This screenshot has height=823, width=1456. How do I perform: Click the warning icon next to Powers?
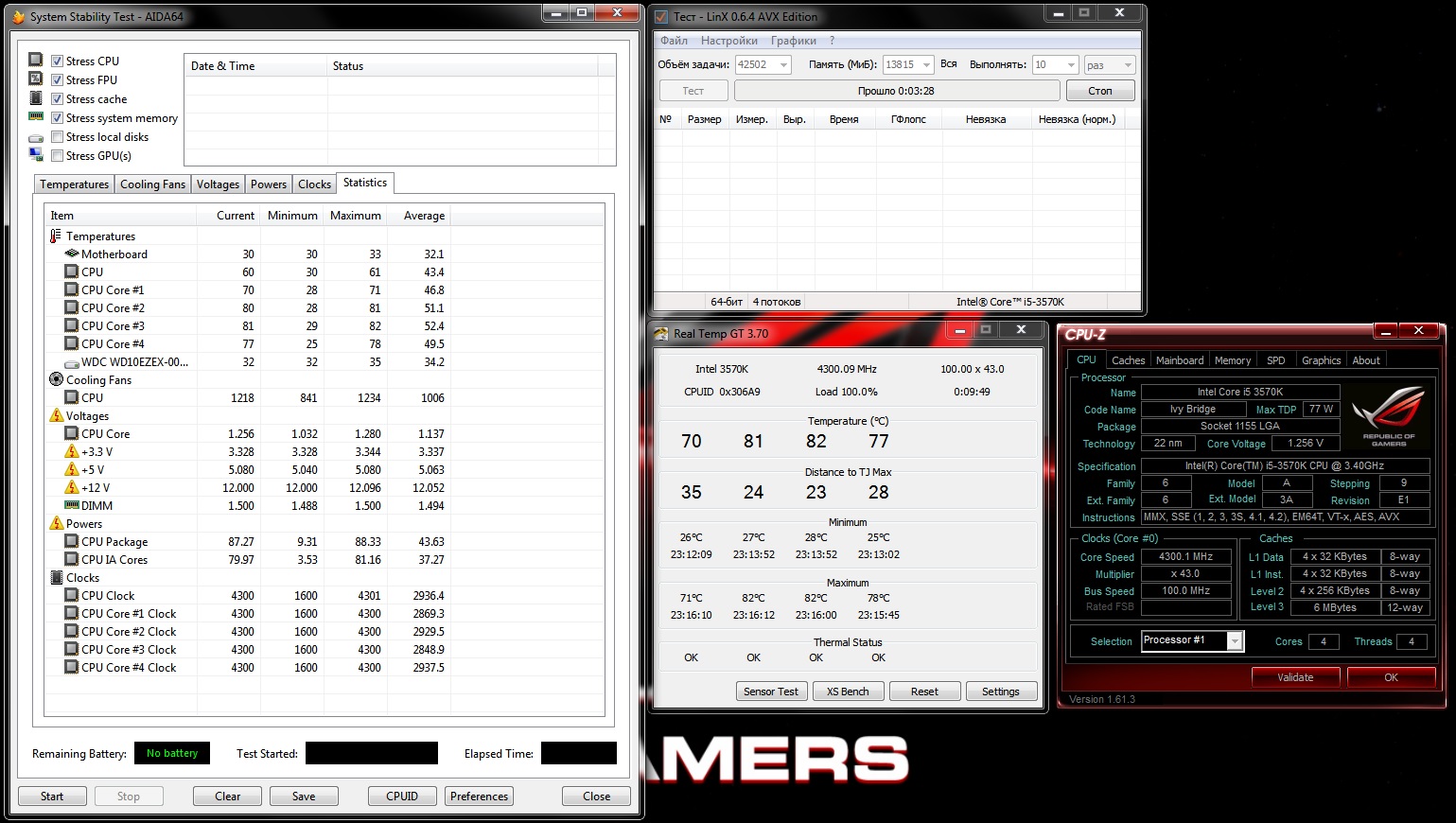56,524
